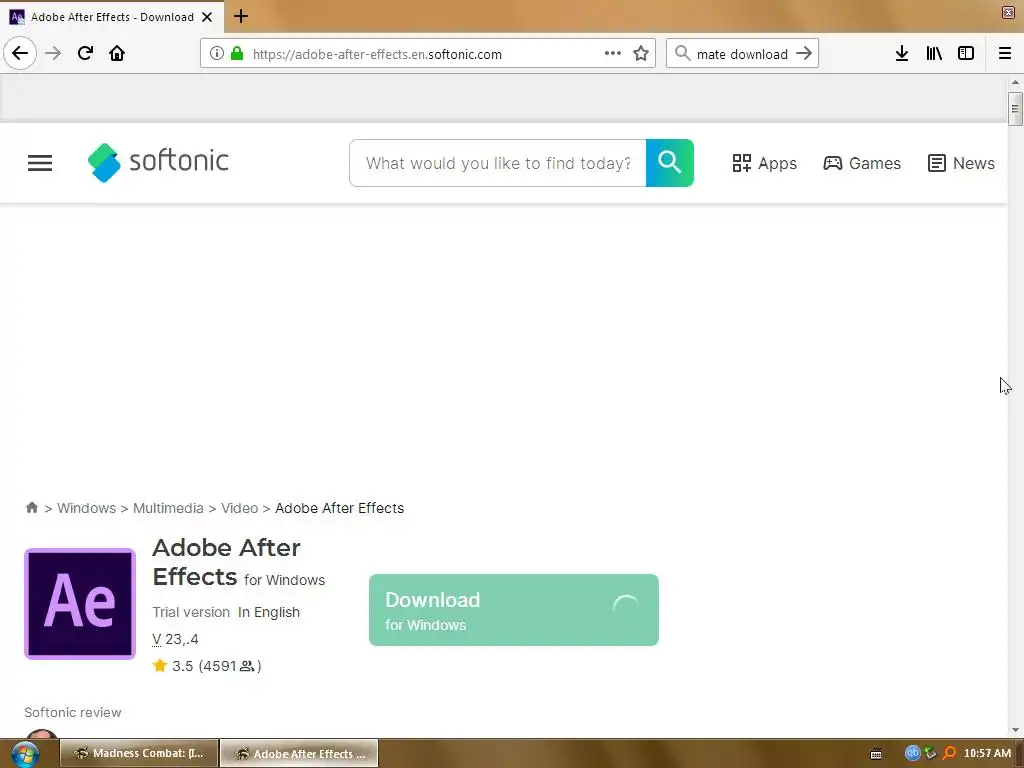Click the Download for Windows button

513,610
